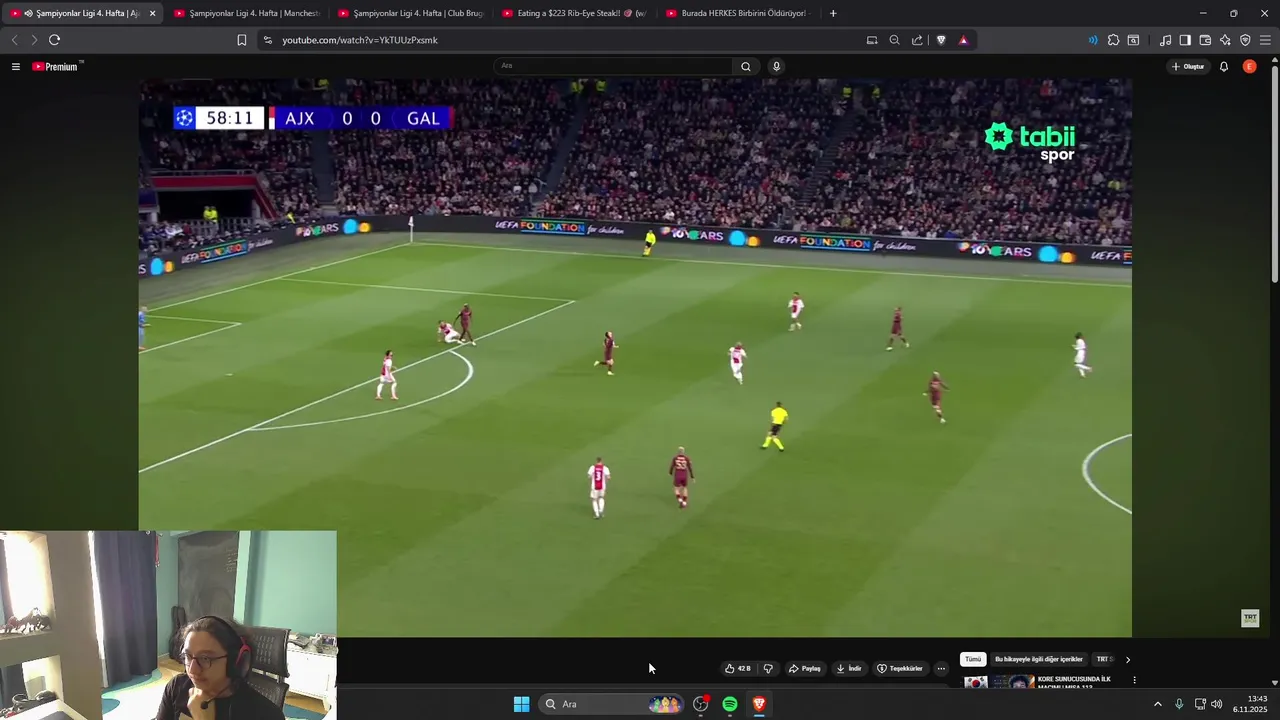The width and height of the screenshot is (1280, 720).
Task: Click the Paylaş share button
Action: pyautogui.click(x=805, y=668)
